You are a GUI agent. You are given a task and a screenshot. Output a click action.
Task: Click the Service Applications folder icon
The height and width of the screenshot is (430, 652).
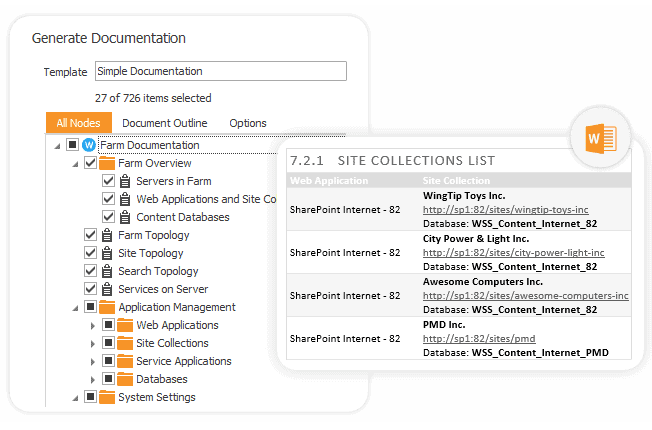(125, 362)
